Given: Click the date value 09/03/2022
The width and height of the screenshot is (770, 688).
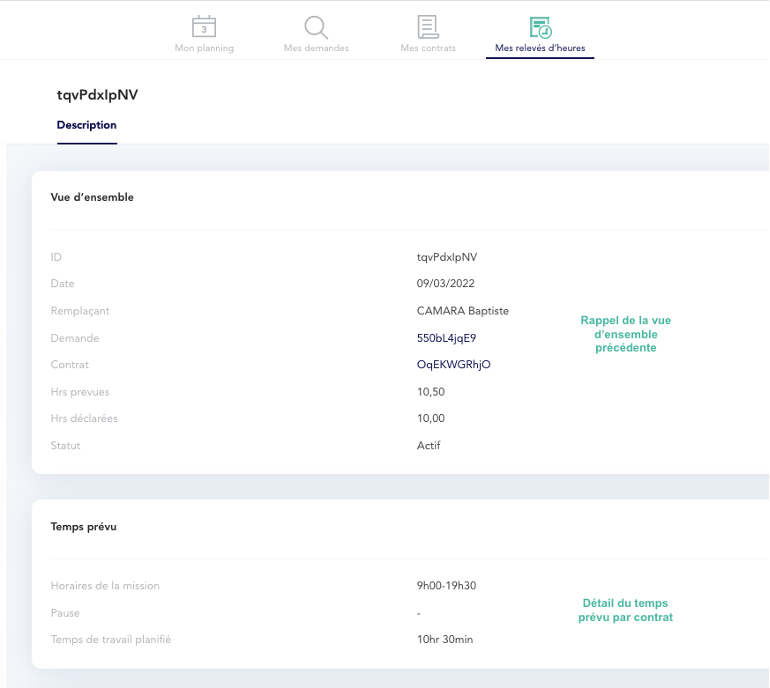Looking at the screenshot, I should click(447, 284).
